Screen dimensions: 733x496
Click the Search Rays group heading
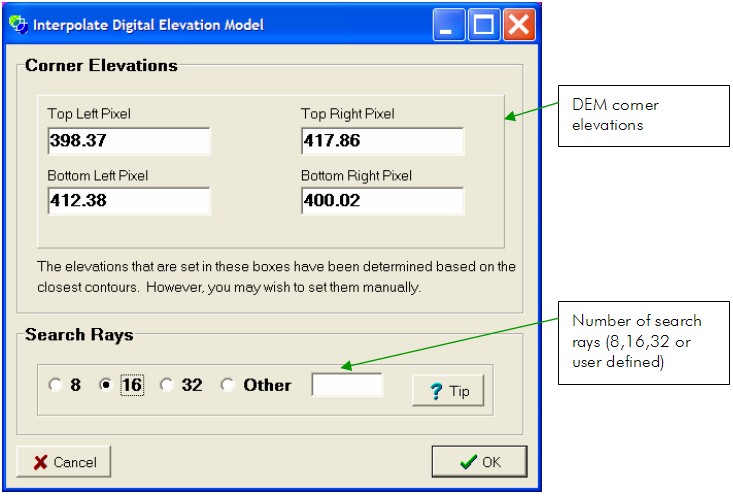point(79,336)
